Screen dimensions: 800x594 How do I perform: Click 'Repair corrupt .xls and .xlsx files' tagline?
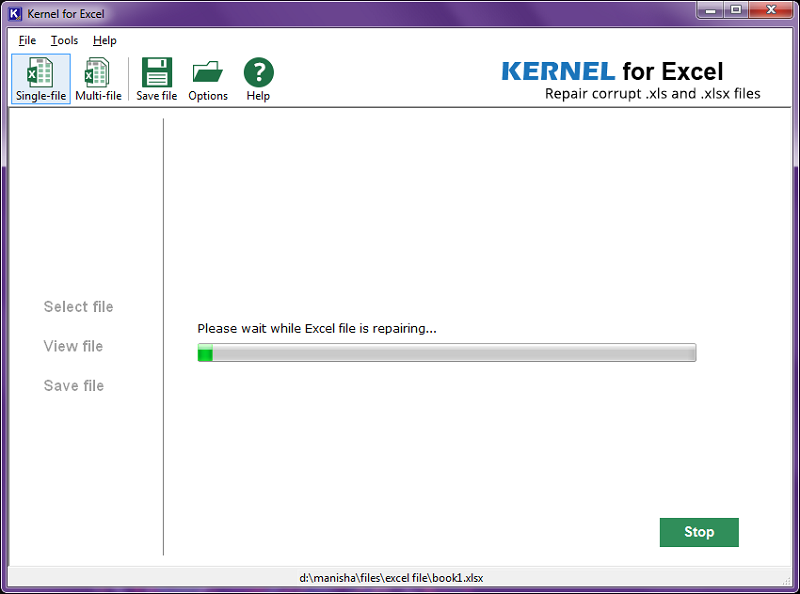[653, 94]
